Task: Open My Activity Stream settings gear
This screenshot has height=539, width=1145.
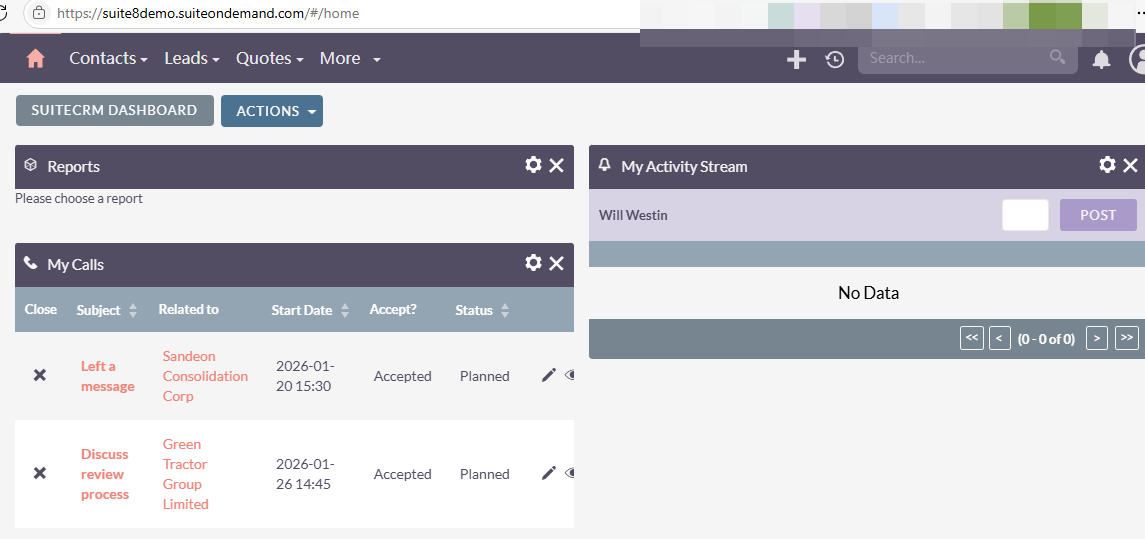Action: click(1107, 165)
